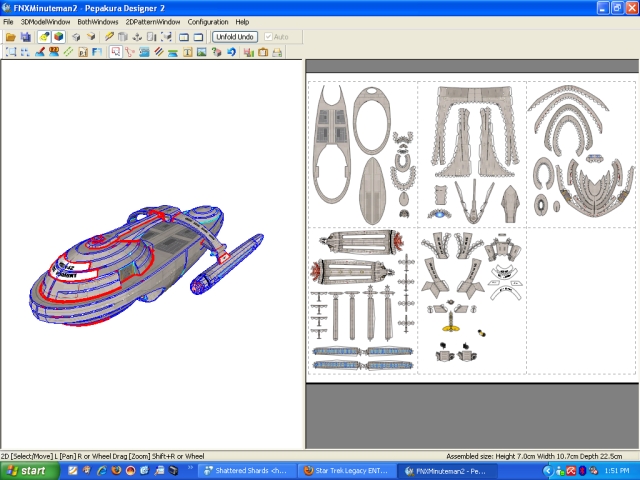This screenshot has width=640, height=480.
Task: Open the Configuration menu
Action: [208, 22]
